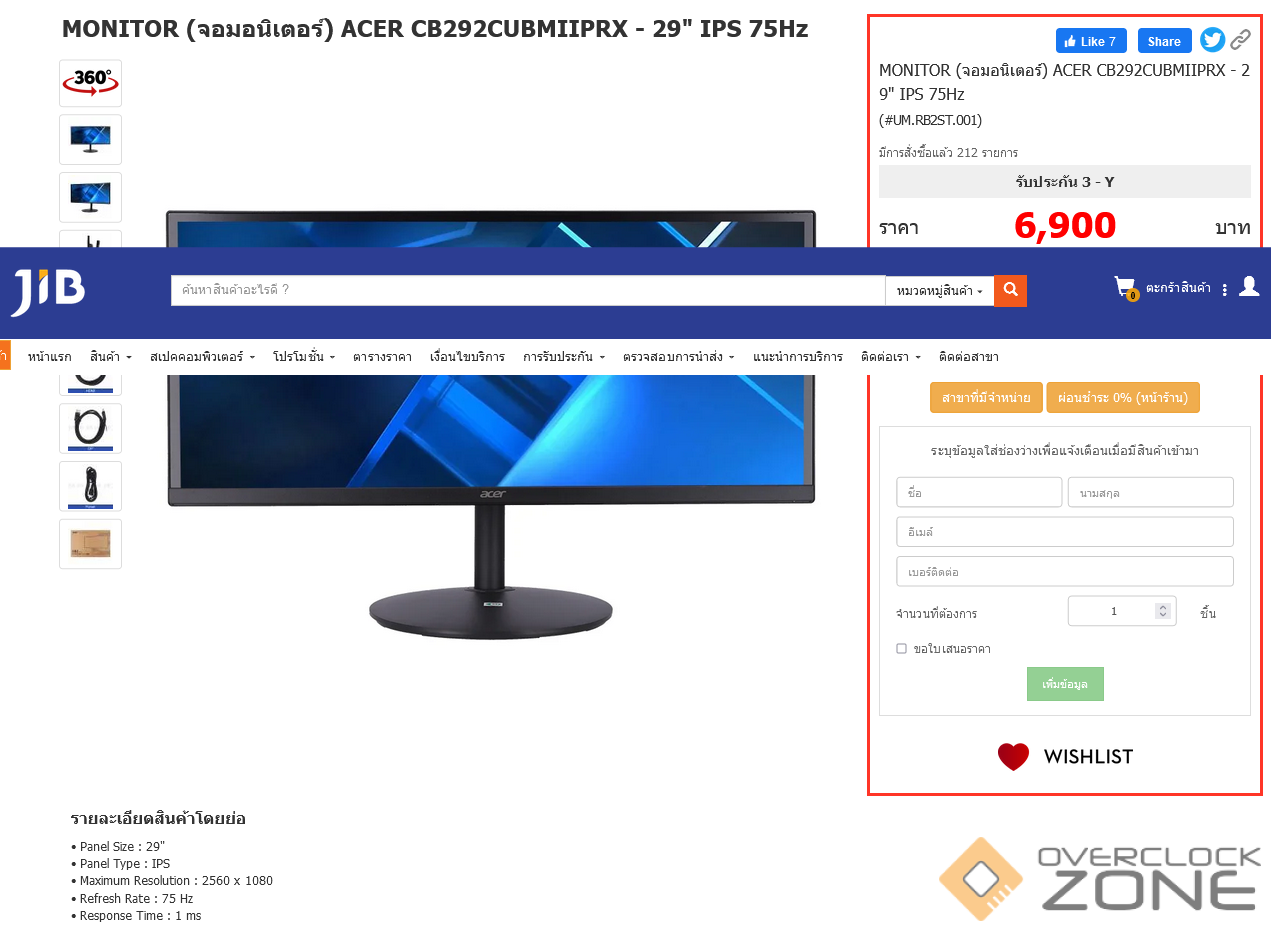Increase the quantity with the stepper arrow
Image resolution: width=1271 pixels, height=931 pixels.
(x=1162, y=607)
